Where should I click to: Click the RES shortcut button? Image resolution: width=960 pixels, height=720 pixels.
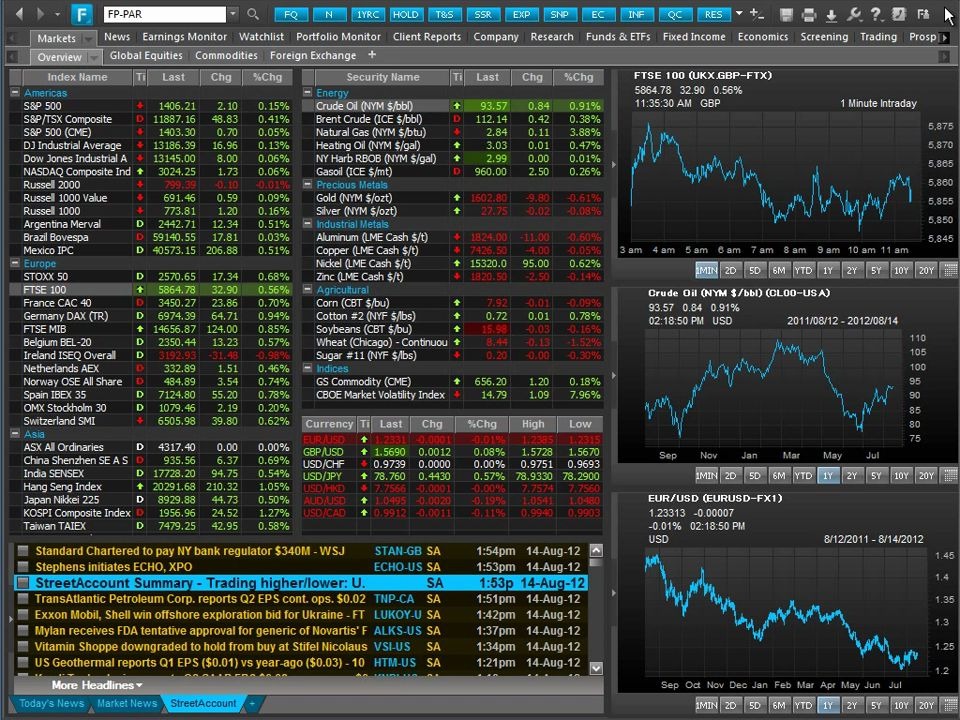coord(713,14)
